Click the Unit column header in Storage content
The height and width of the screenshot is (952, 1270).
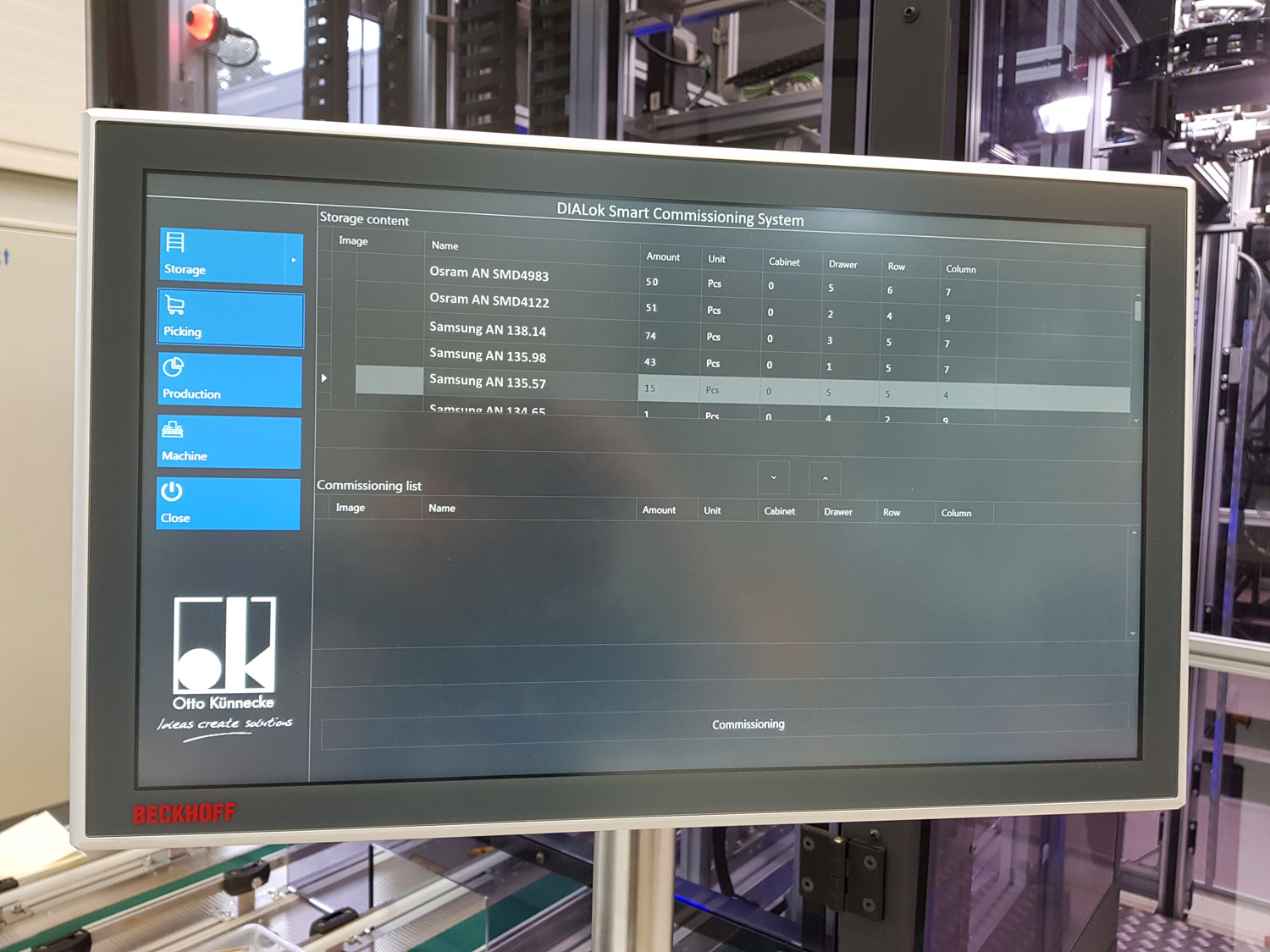point(716,259)
